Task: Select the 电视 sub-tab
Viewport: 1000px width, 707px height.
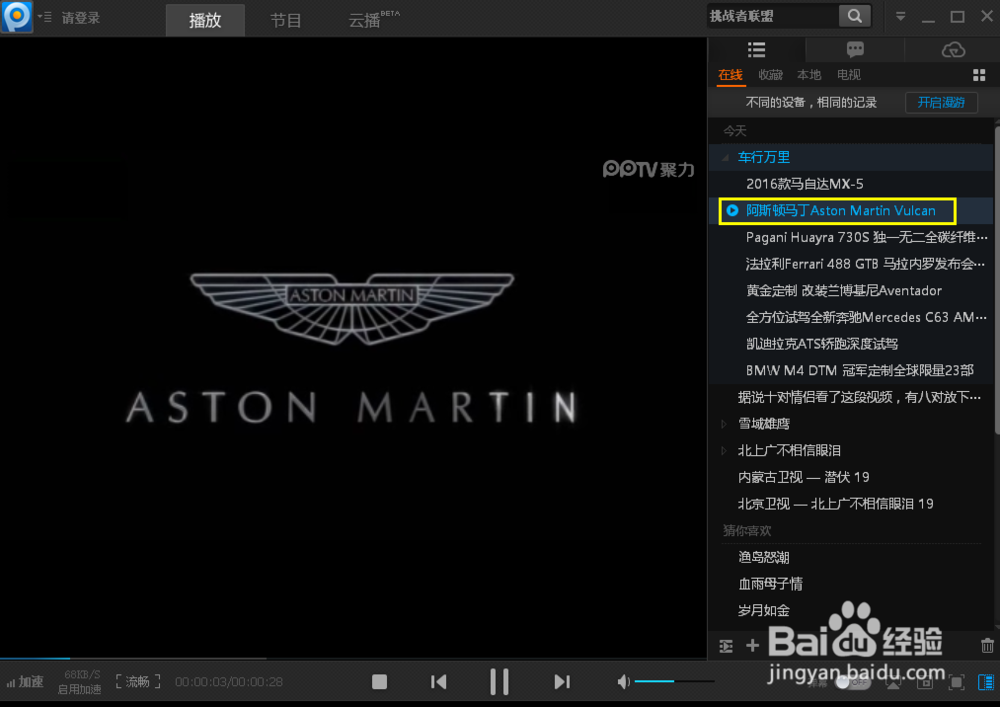Action: pyautogui.click(x=848, y=75)
